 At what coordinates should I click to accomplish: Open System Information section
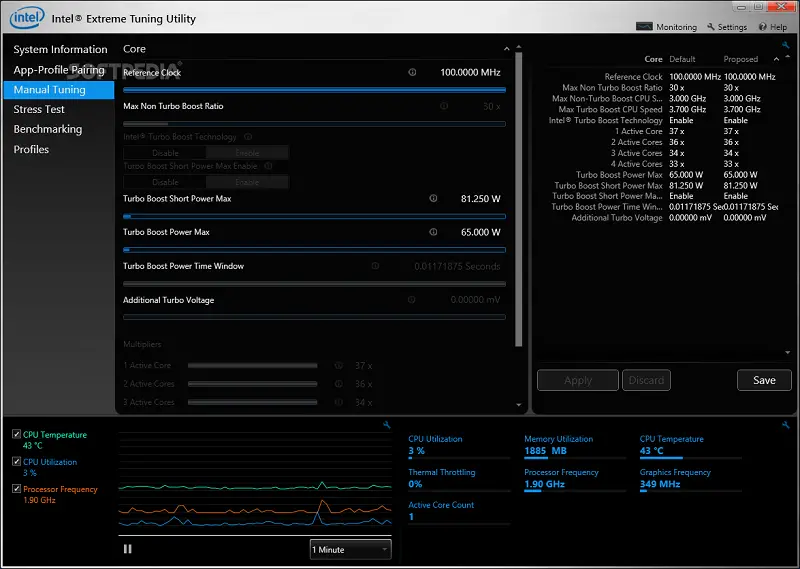tap(60, 50)
